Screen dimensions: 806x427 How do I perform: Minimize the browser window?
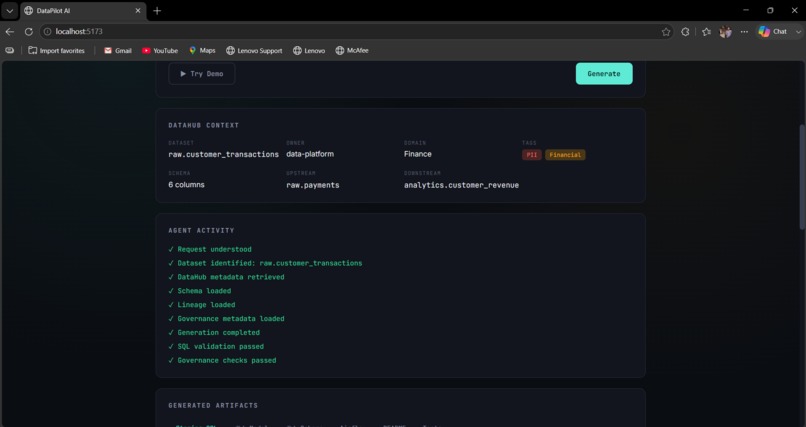(x=746, y=10)
